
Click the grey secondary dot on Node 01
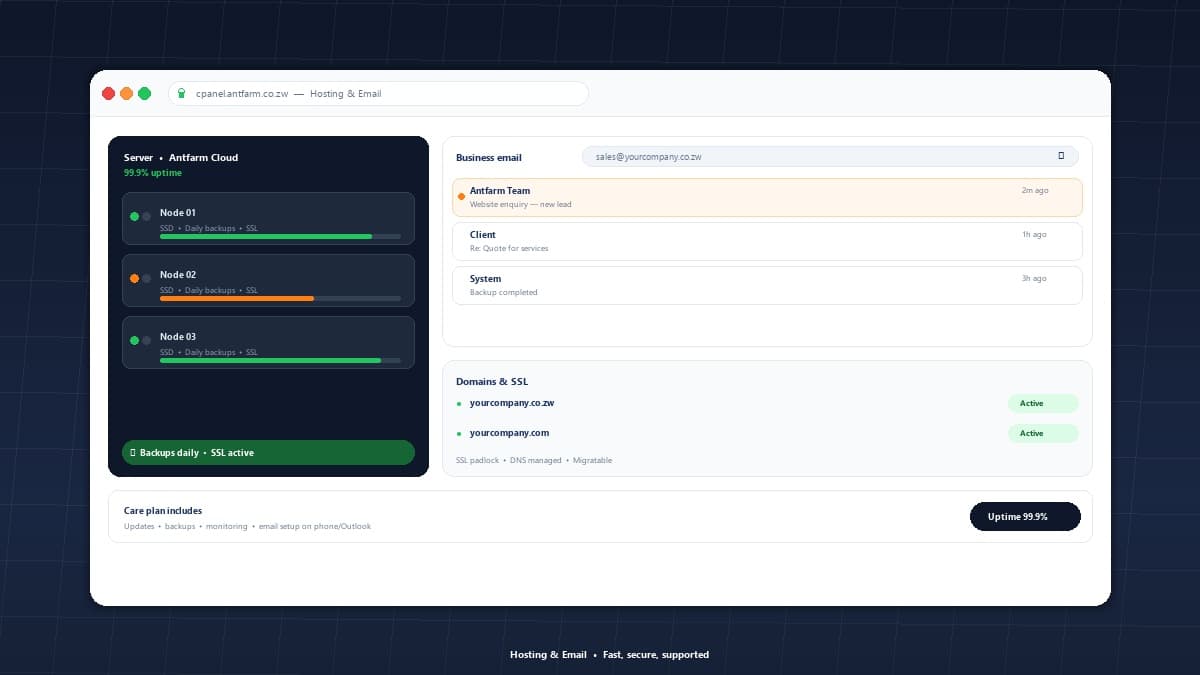click(x=147, y=216)
